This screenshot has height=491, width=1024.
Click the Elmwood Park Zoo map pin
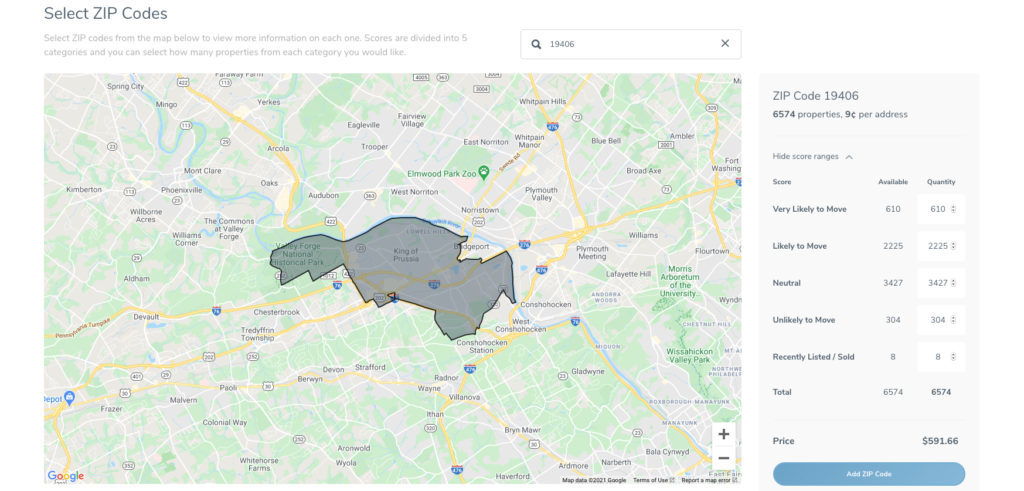483,173
